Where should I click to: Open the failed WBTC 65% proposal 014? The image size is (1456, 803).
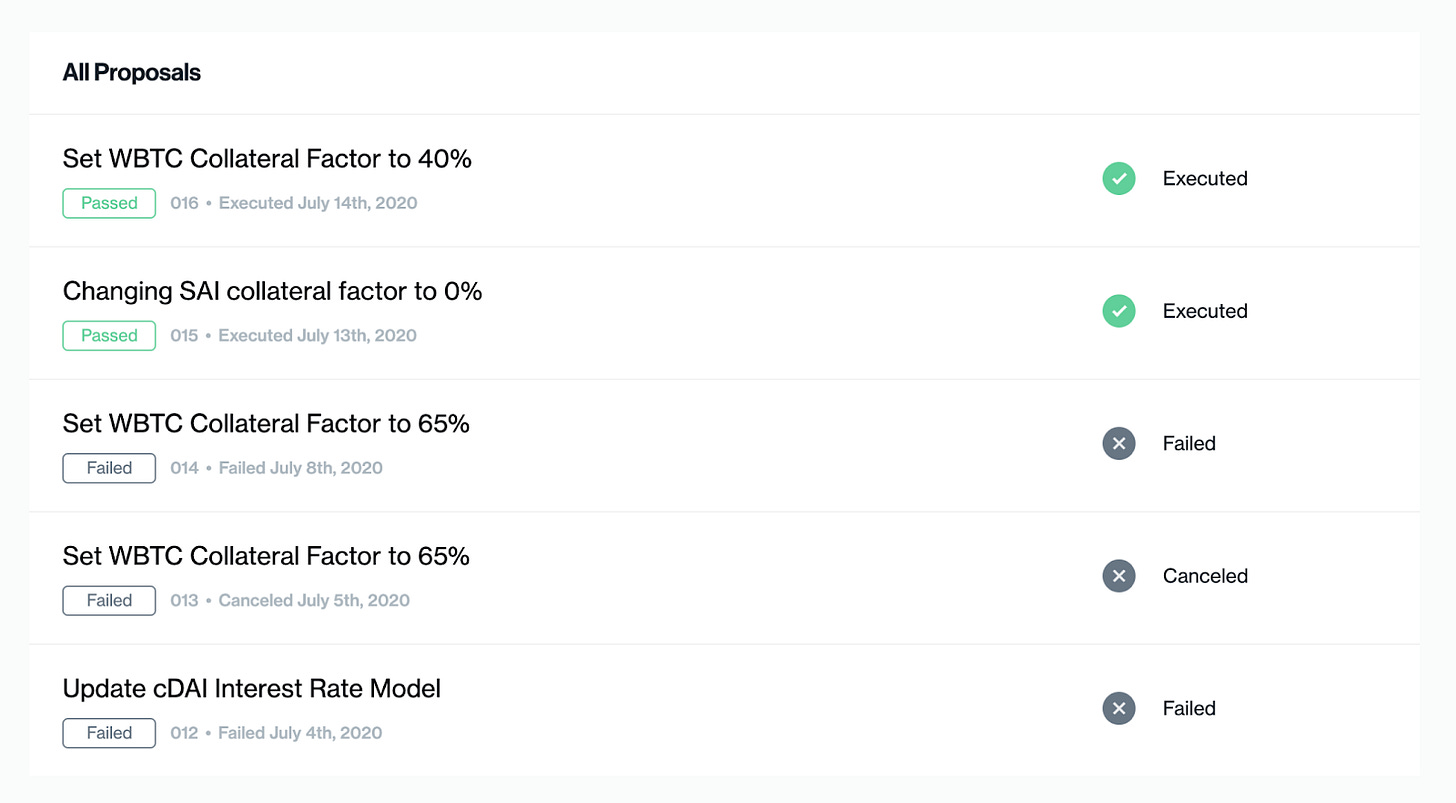[266, 424]
